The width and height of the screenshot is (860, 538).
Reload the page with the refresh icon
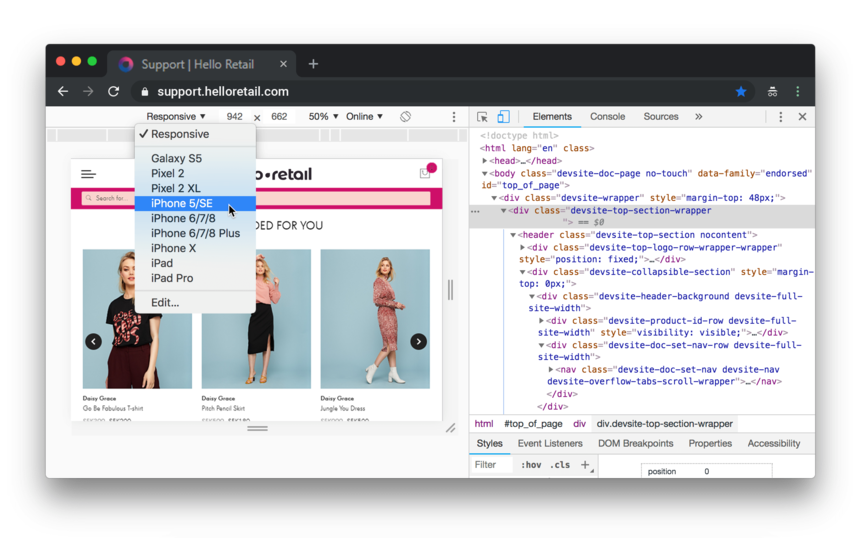coord(114,91)
